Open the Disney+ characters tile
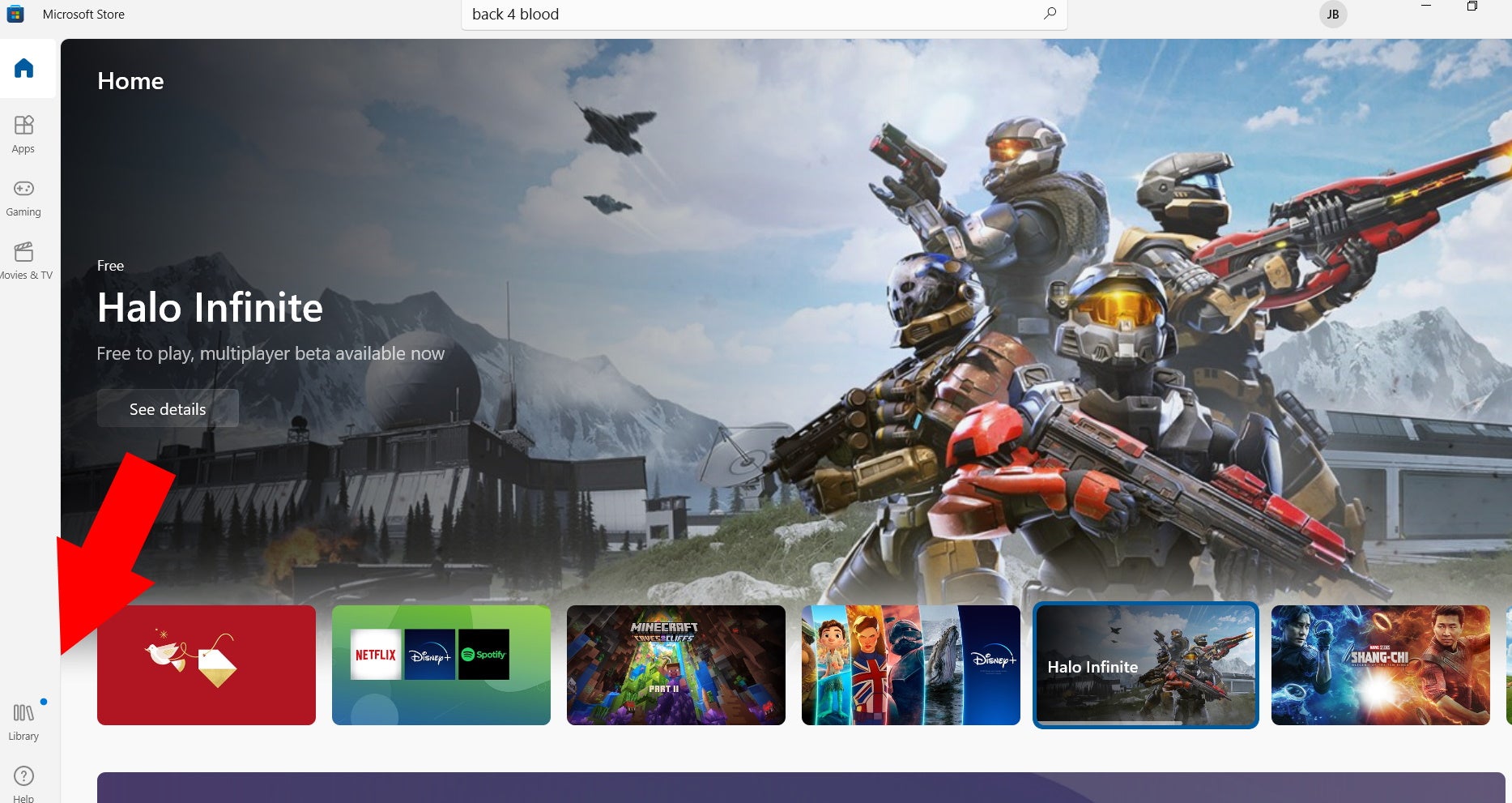 [911, 665]
